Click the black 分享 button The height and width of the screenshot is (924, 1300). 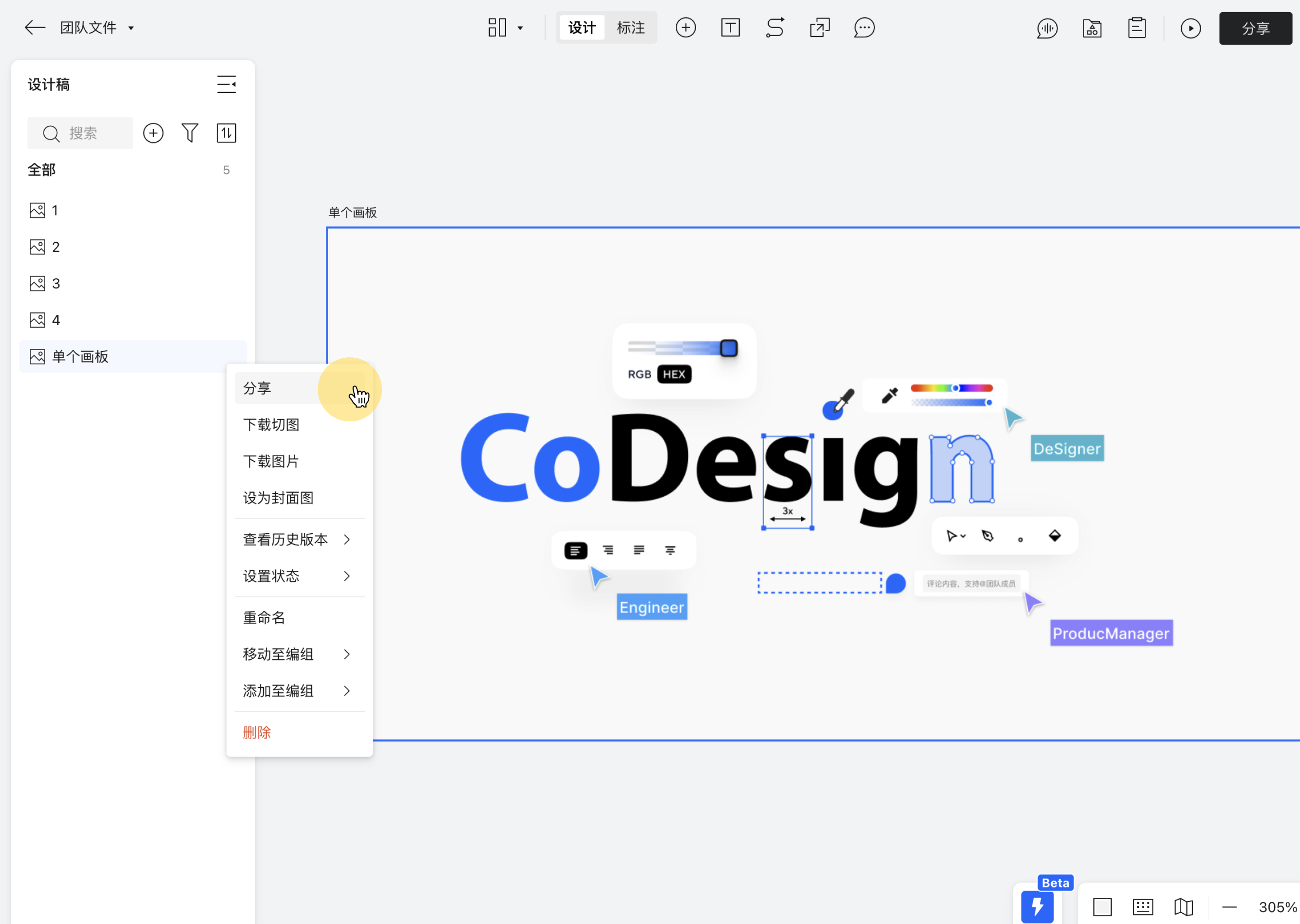pyautogui.click(x=1256, y=28)
